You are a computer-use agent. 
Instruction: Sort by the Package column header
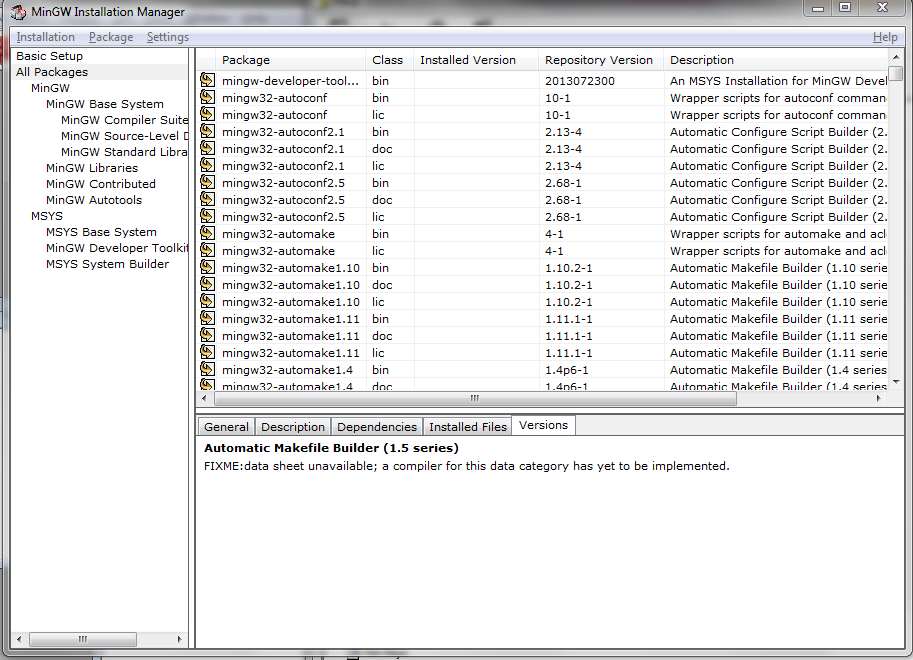coord(291,60)
